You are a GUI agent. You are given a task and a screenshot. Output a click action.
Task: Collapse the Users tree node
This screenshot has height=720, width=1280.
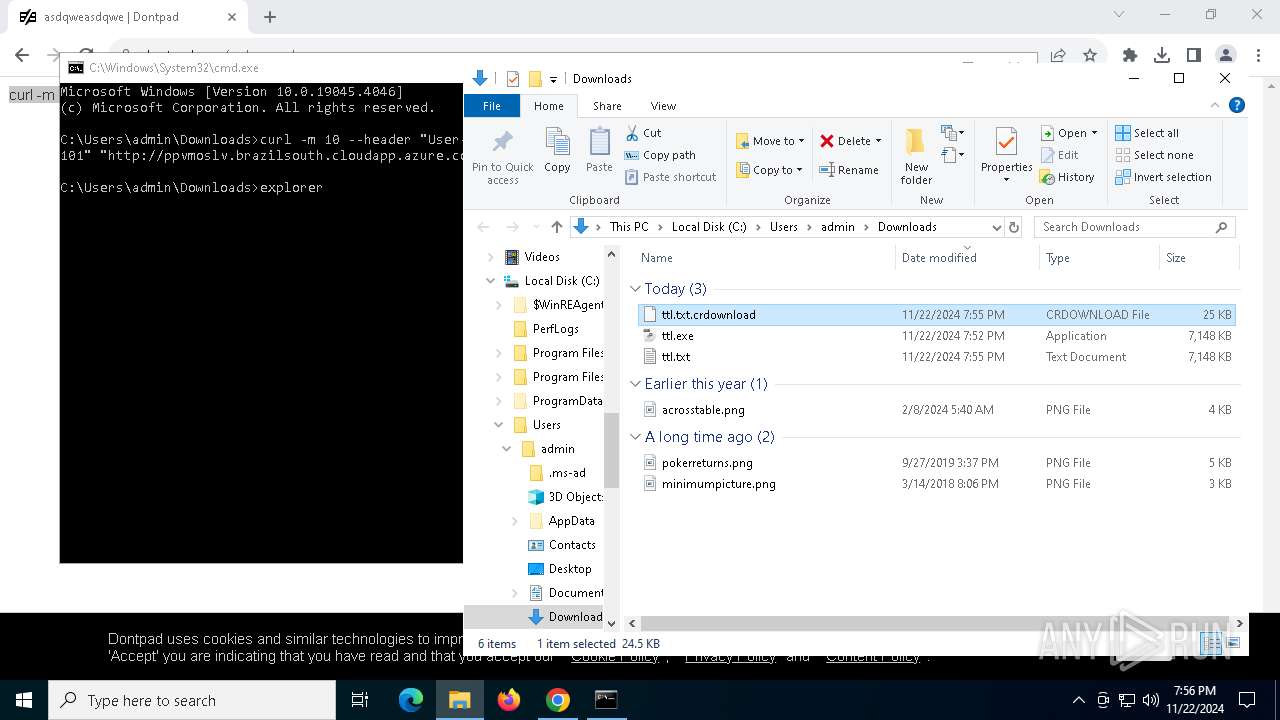(499, 425)
